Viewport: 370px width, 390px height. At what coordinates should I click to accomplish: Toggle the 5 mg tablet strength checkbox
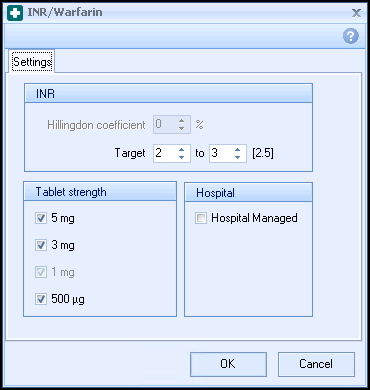pyautogui.click(x=41, y=218)
